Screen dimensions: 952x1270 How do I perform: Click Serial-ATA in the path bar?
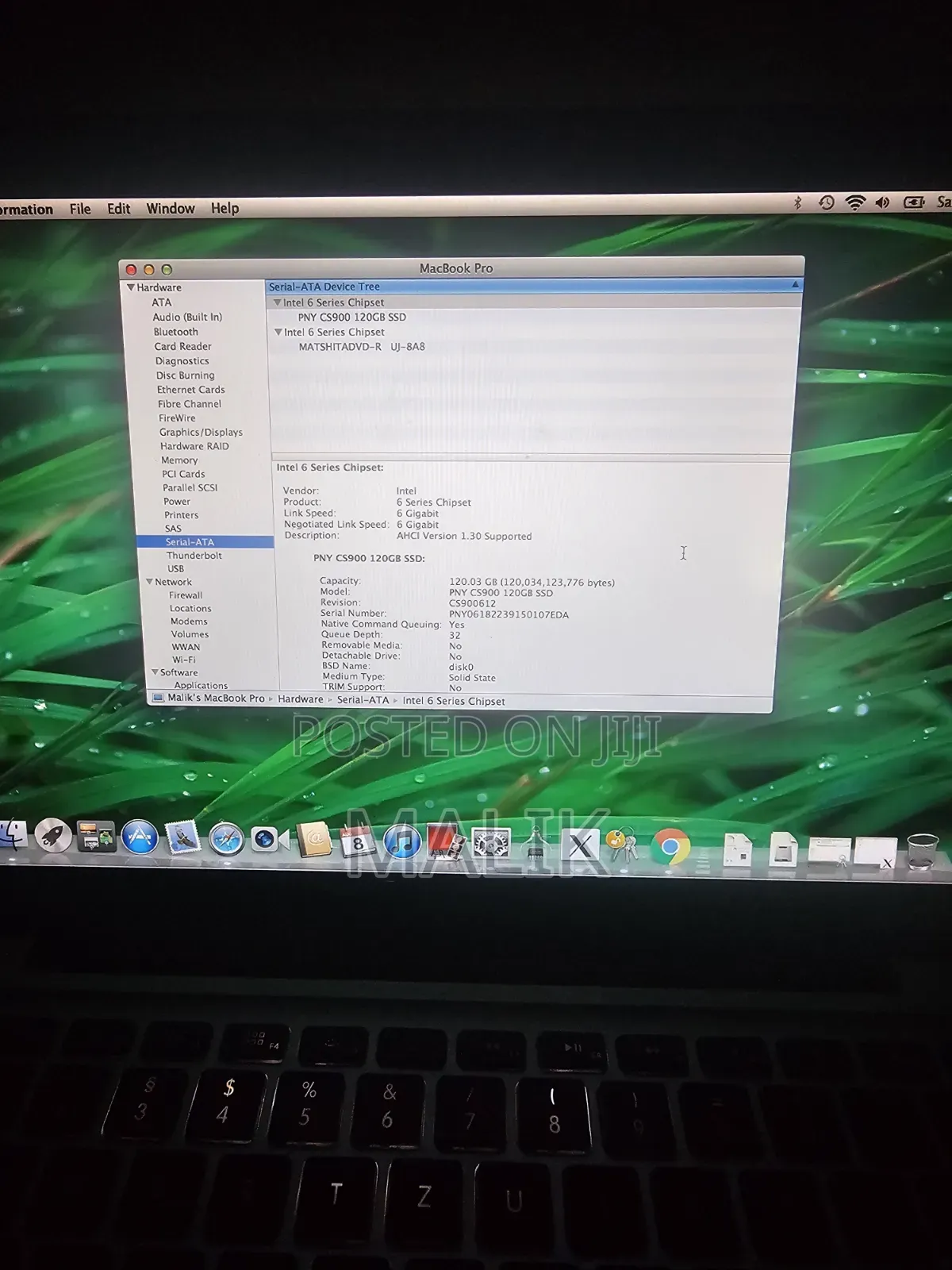[363, 700]
